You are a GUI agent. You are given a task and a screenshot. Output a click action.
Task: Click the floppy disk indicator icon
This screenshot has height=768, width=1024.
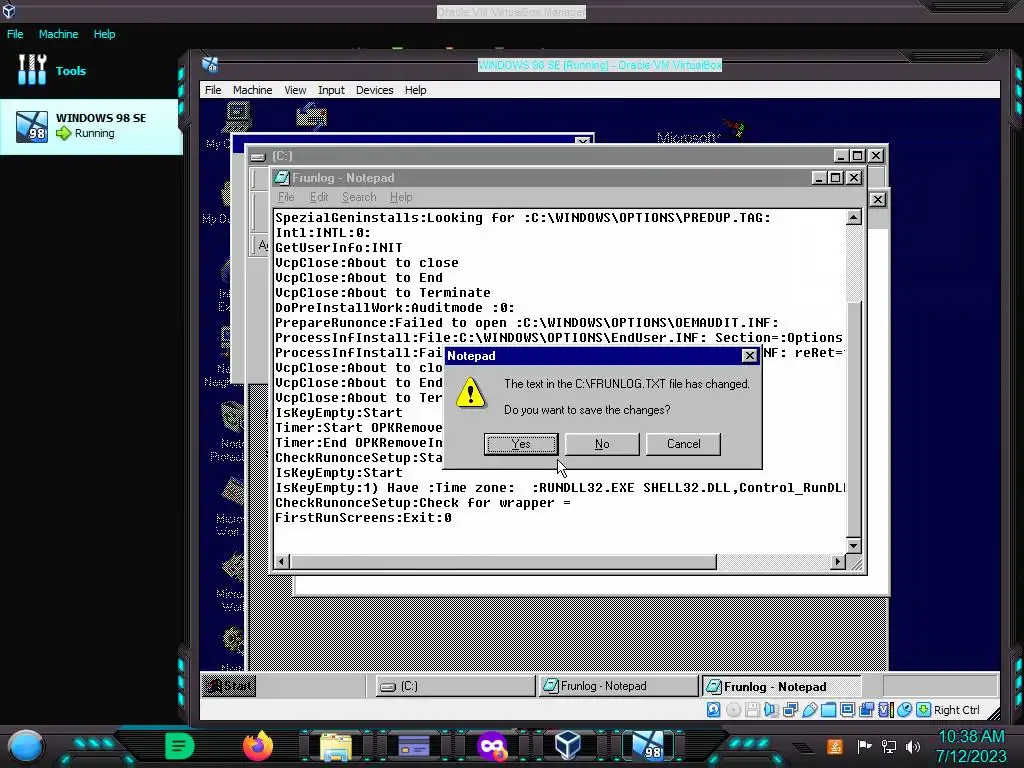[752, 710]
